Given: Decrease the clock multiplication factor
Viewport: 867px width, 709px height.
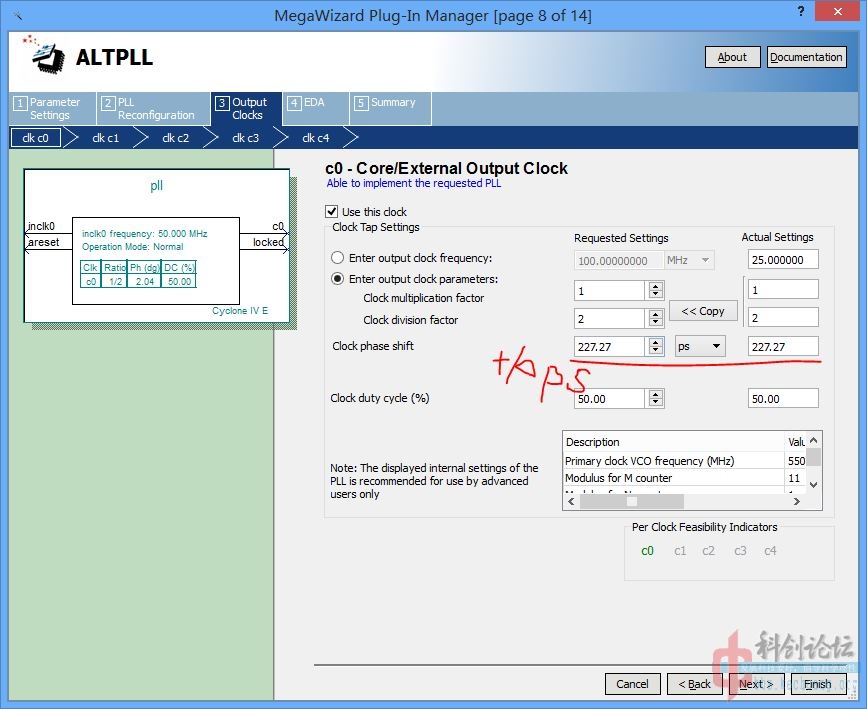Looking at the screenshot, I should click(656, 294).
